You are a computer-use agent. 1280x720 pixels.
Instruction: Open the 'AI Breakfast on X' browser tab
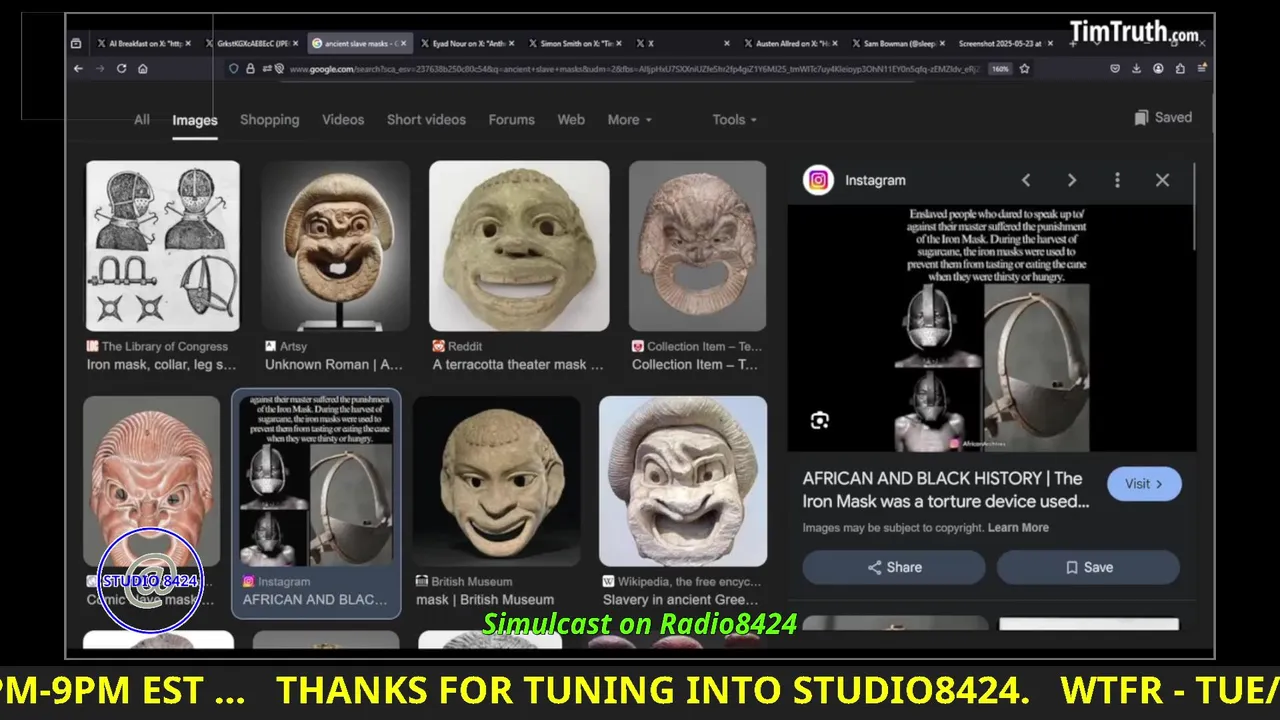[146, 43]
